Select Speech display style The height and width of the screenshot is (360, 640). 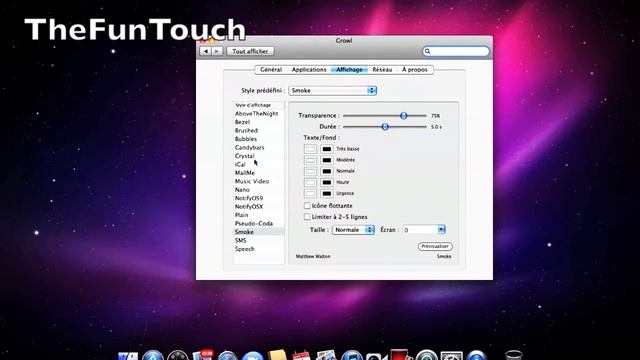(259, 249)
